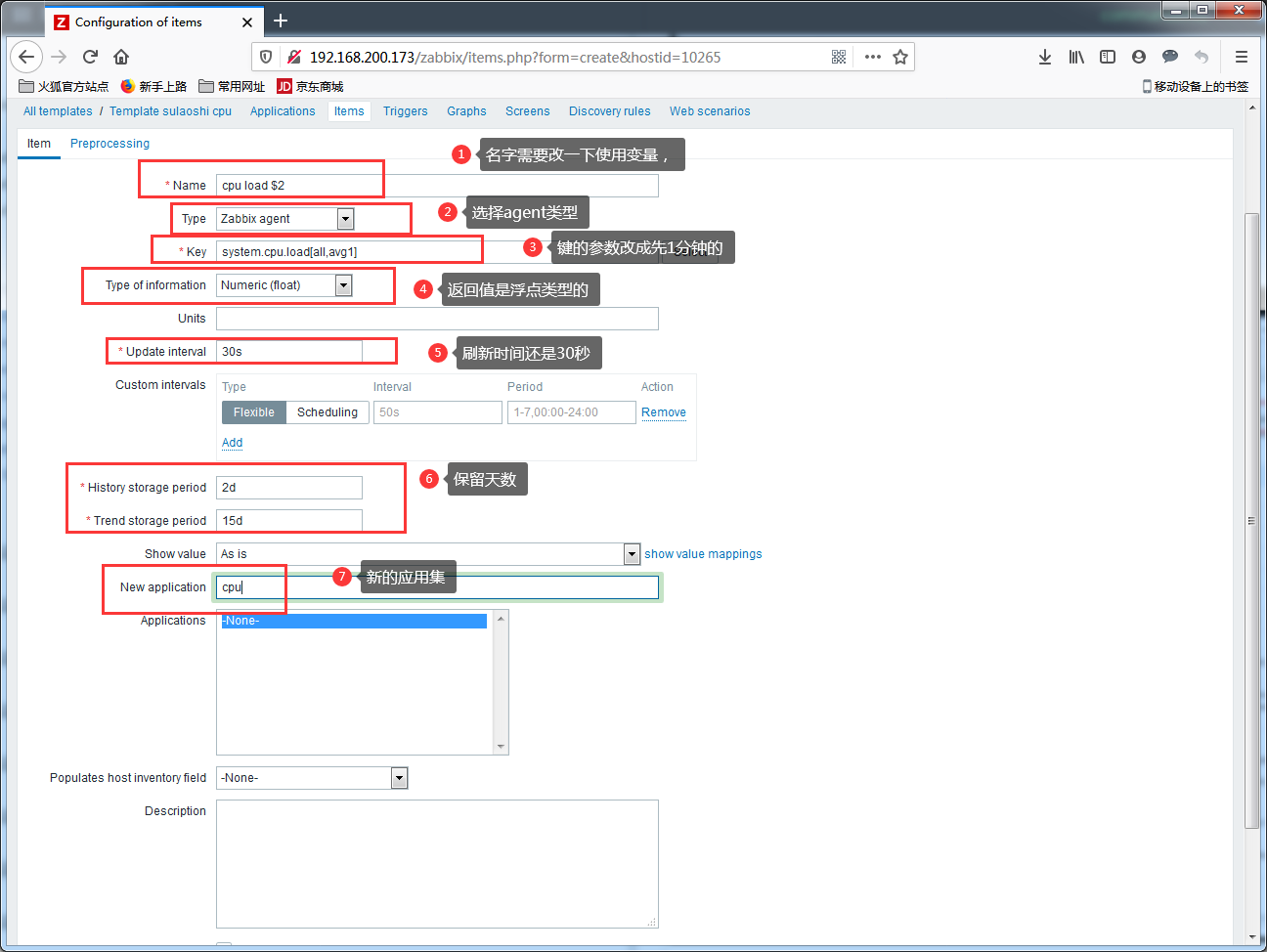Select the Scheduling interval type
Image resolution: width=1267 pixels, height=952 pixels.
pos(328,412)
